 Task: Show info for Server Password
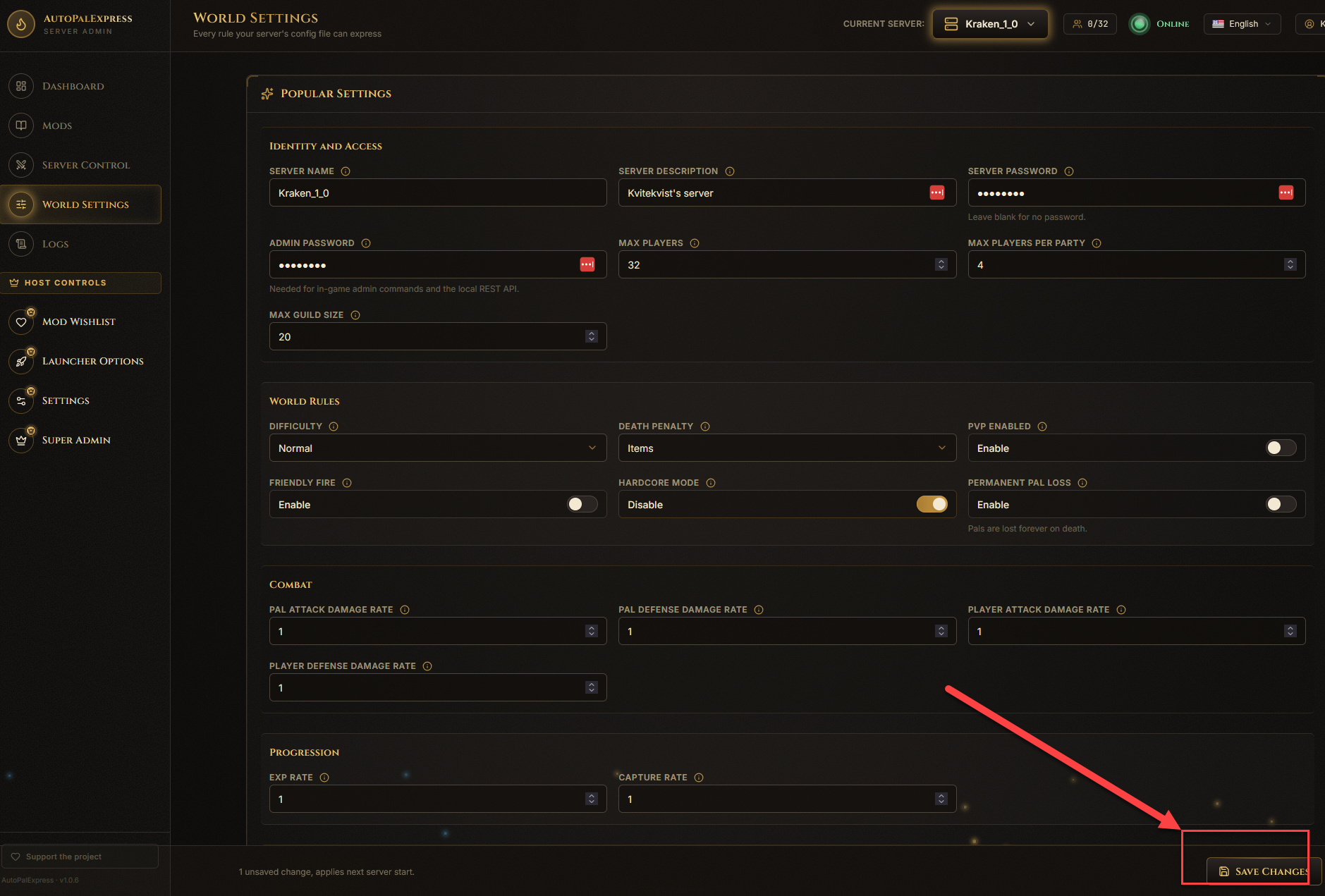[x=1069, y=171]
